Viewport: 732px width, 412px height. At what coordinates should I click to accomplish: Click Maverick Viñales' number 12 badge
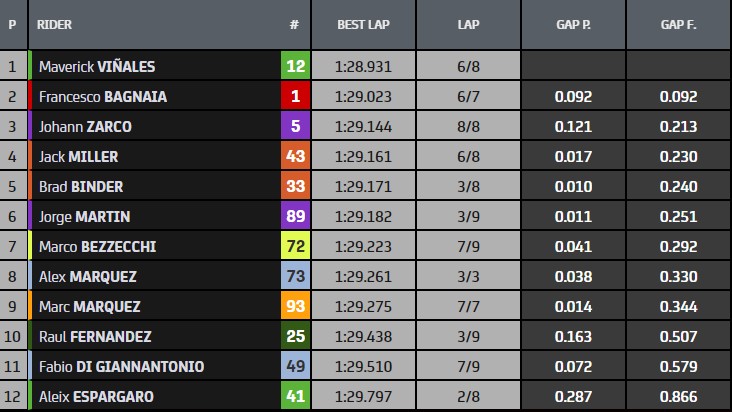[295, 67]
